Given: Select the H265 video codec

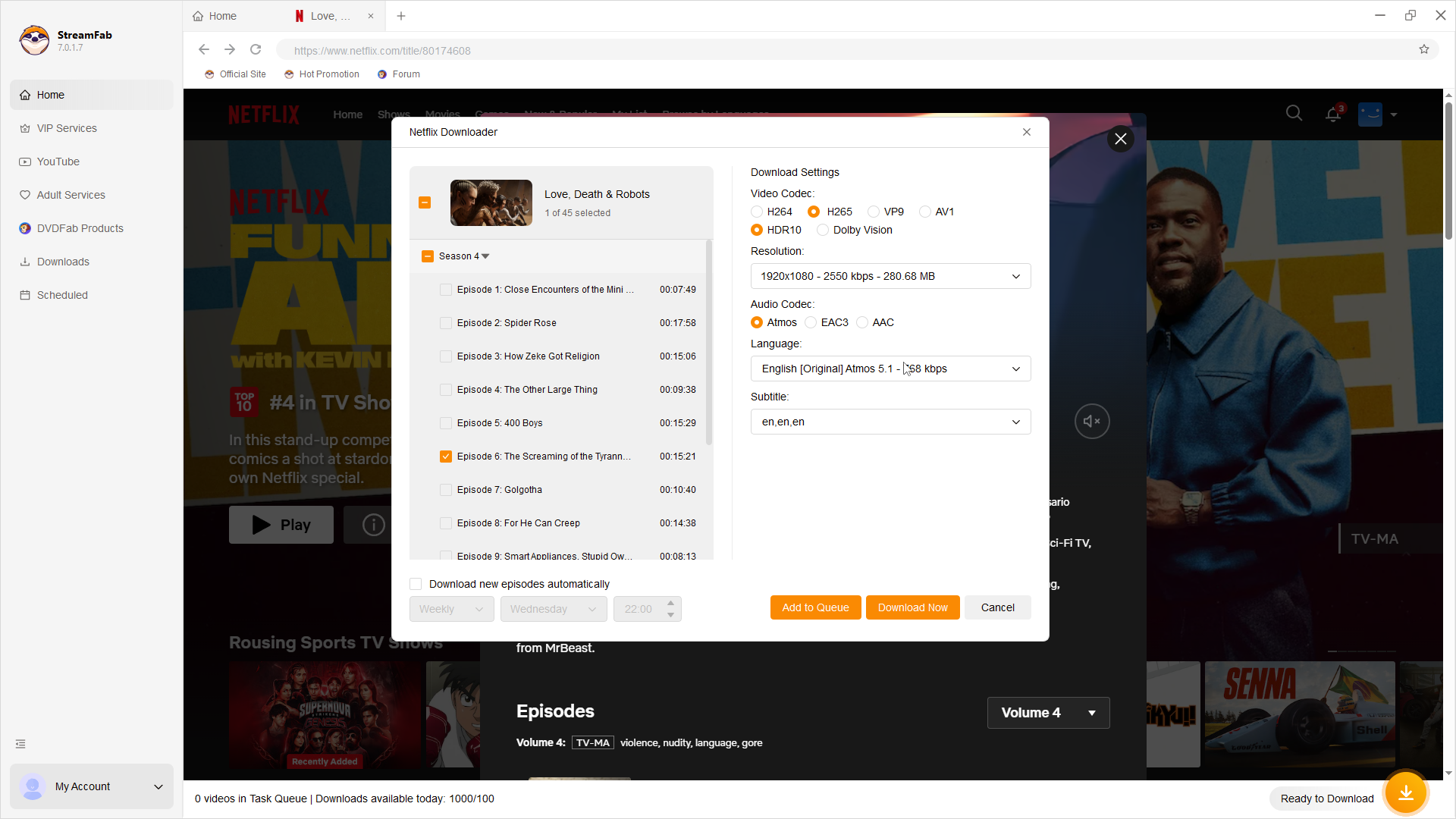Looking at the screenshot, I should click(814, 212).
